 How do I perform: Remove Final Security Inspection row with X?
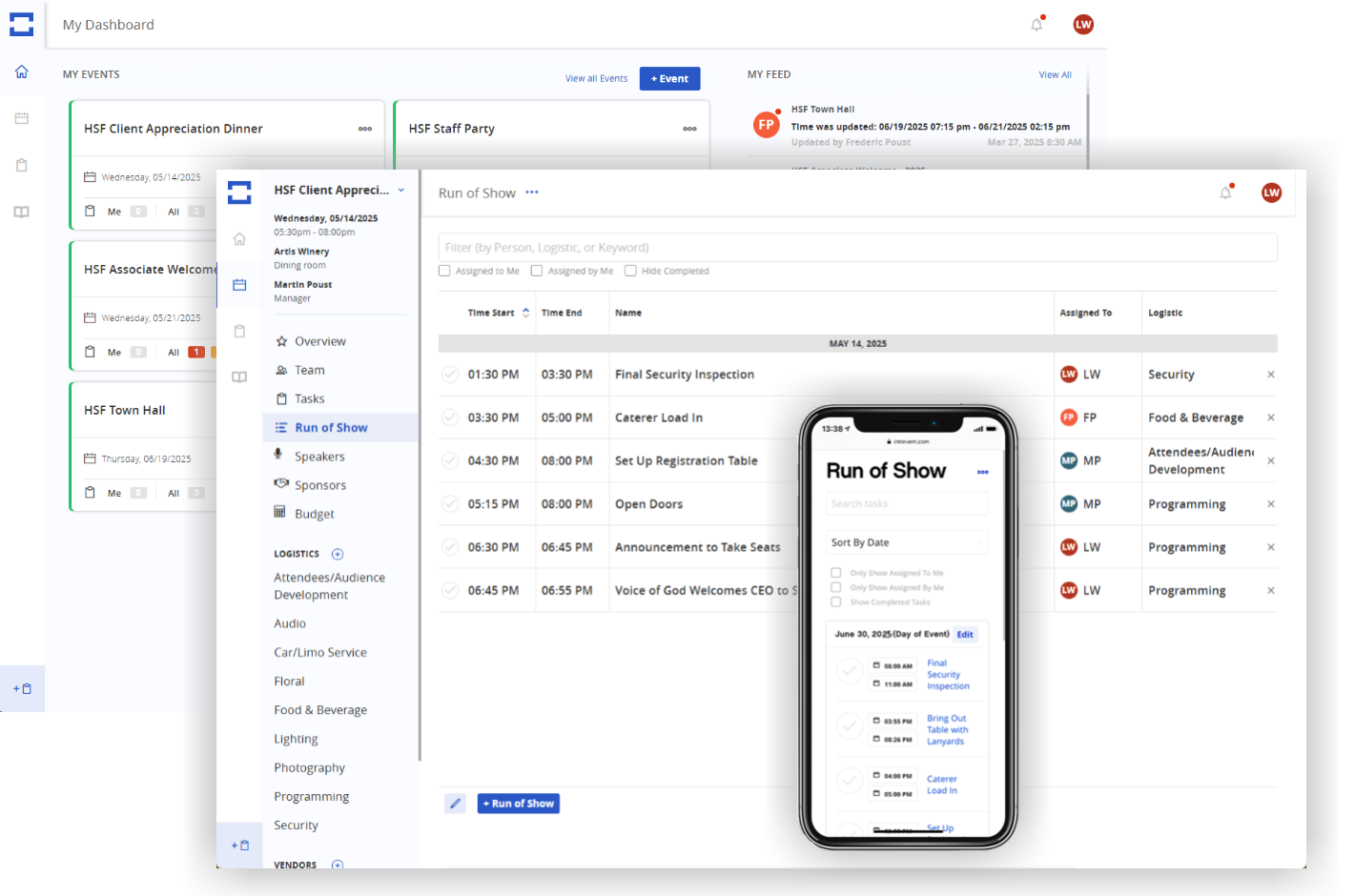click(x=1270, y=375)
